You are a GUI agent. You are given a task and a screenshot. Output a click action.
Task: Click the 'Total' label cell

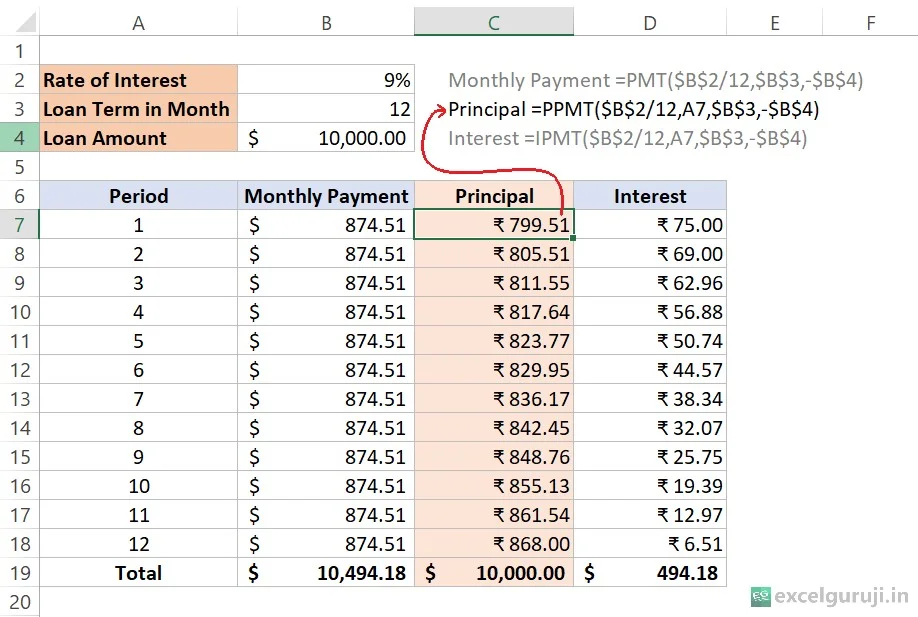(x=138, y=573)
